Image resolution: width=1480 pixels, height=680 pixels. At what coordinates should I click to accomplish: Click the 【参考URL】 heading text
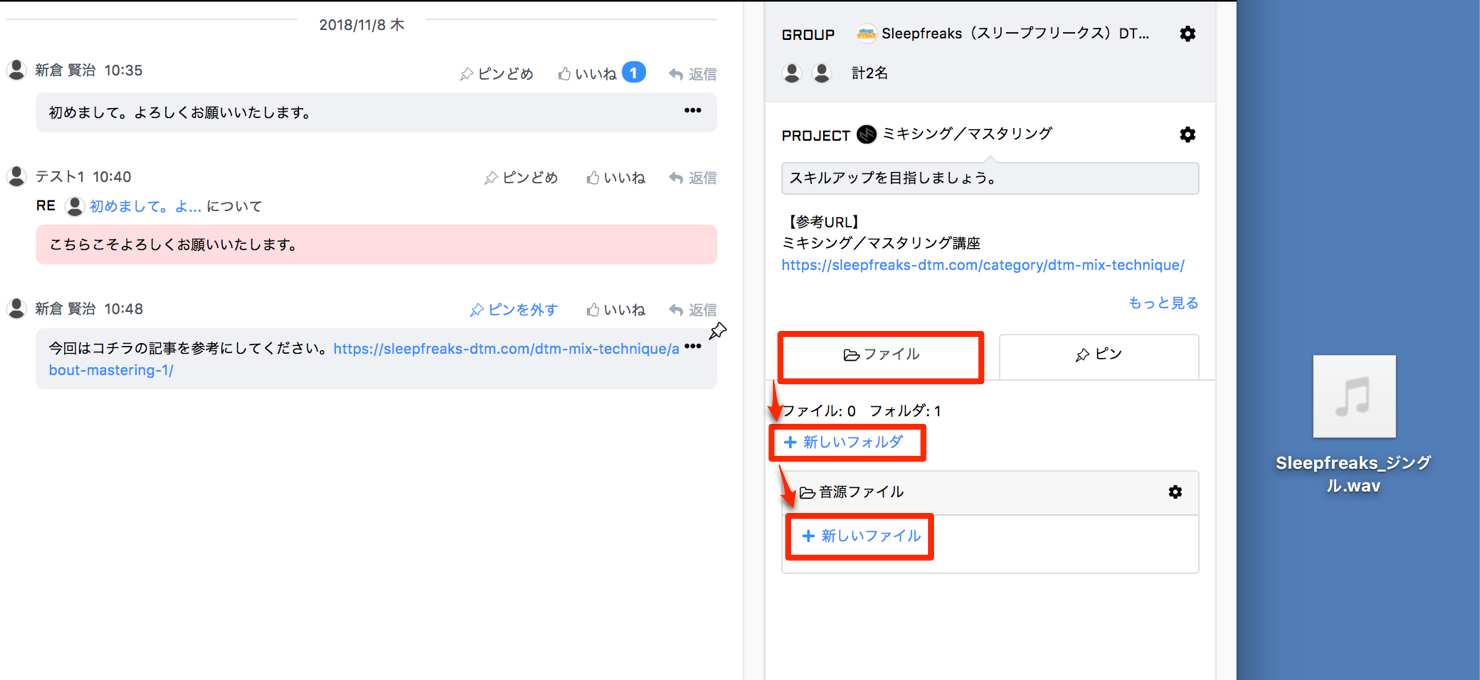tap(822, 222)
